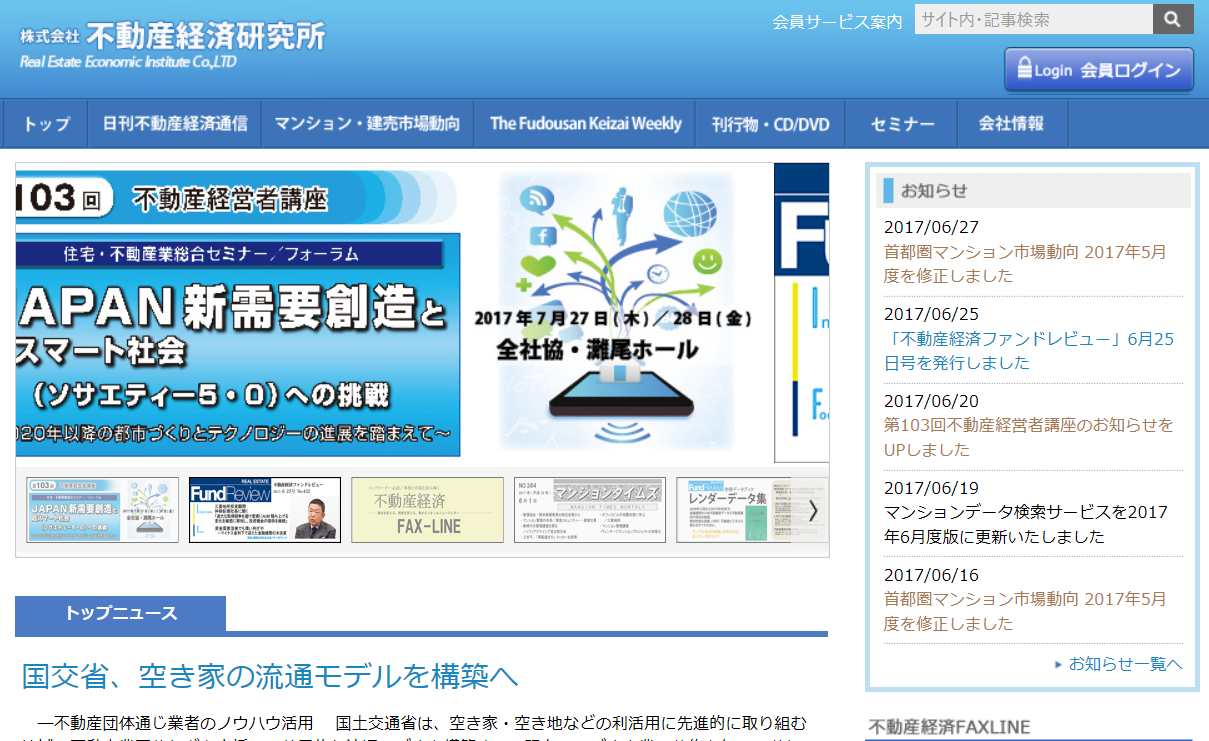Select the 不動産経済 FAX-LINE thumbnail

(x=427, y=510)
